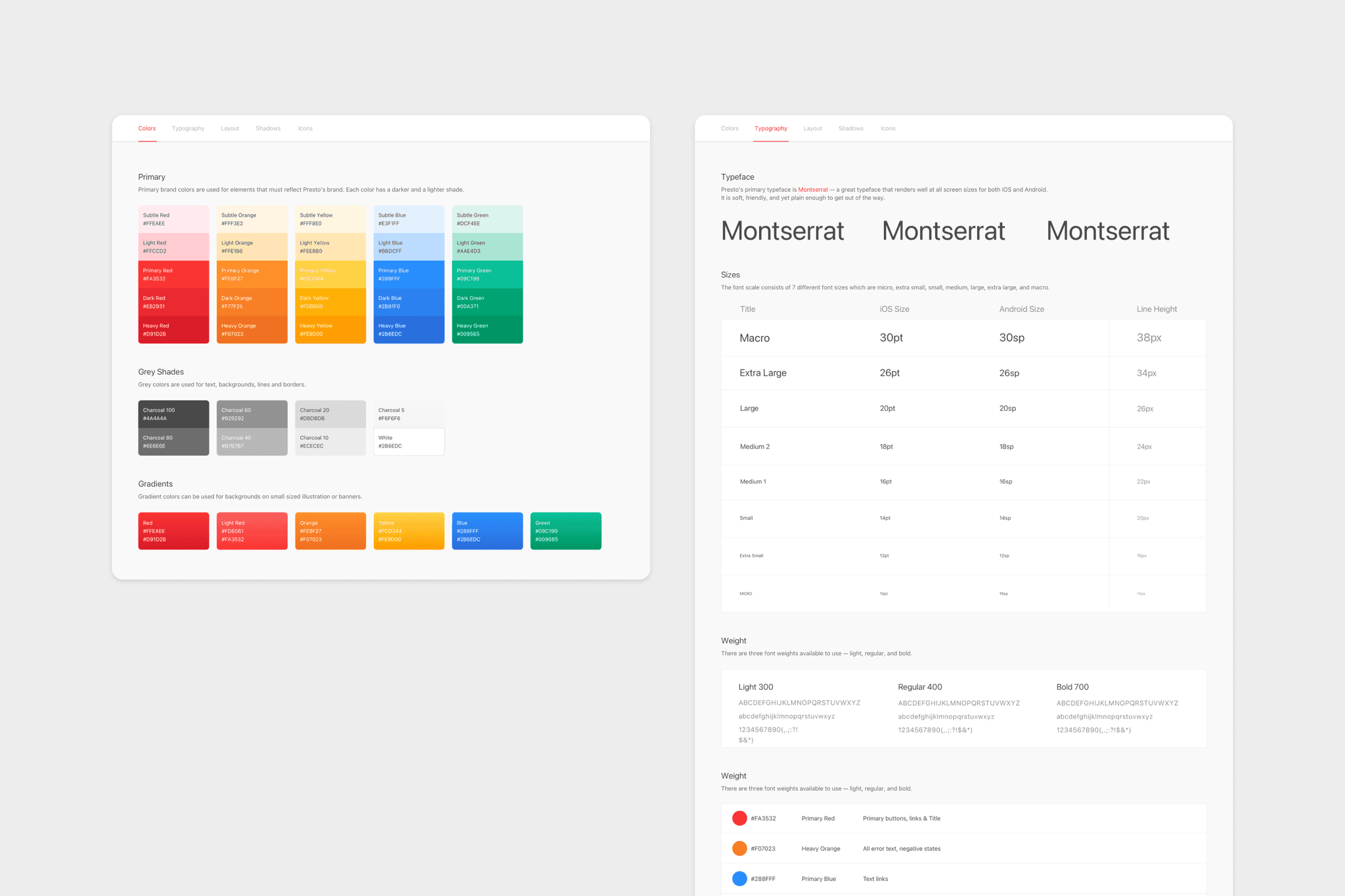
Task: Click the Regular 400 weight heading
Action: click(920, 687)
